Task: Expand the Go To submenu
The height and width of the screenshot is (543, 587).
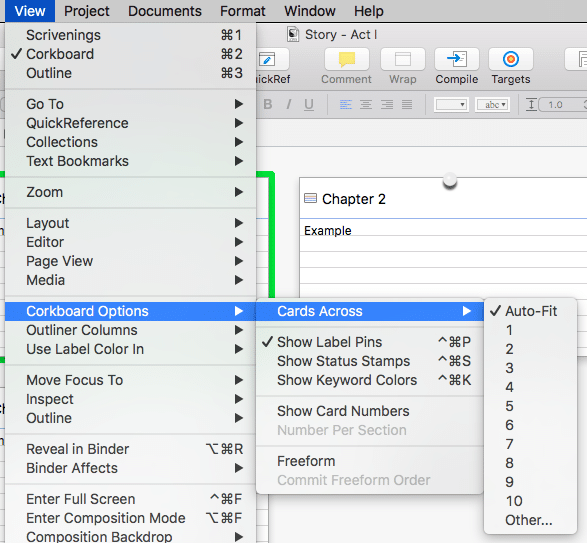Action: [130, 104]
